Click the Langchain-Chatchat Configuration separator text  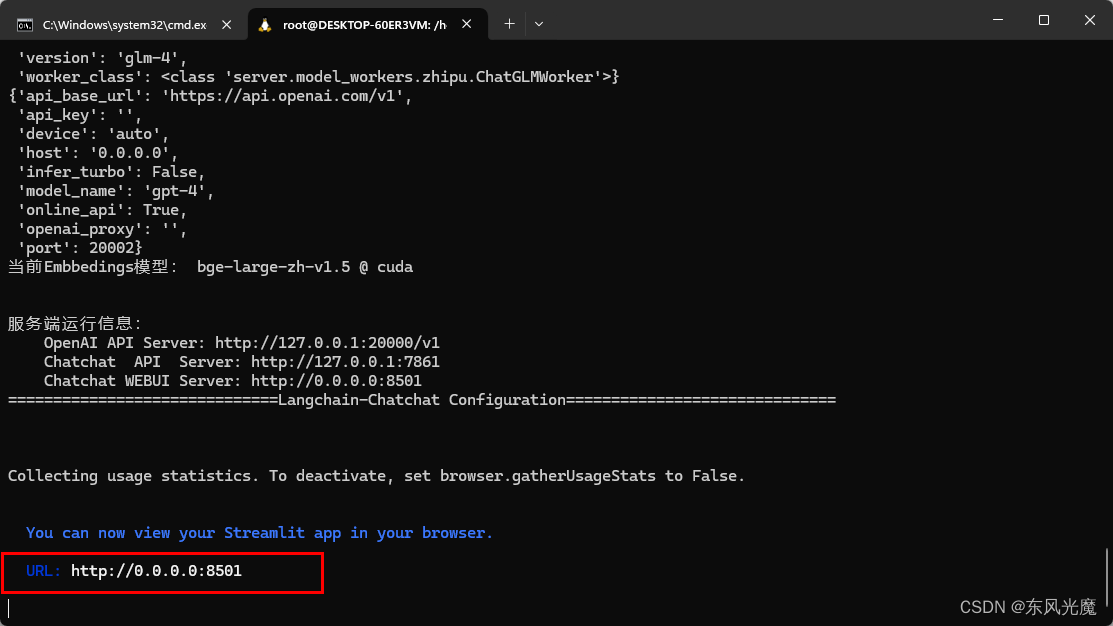point(422,400)
